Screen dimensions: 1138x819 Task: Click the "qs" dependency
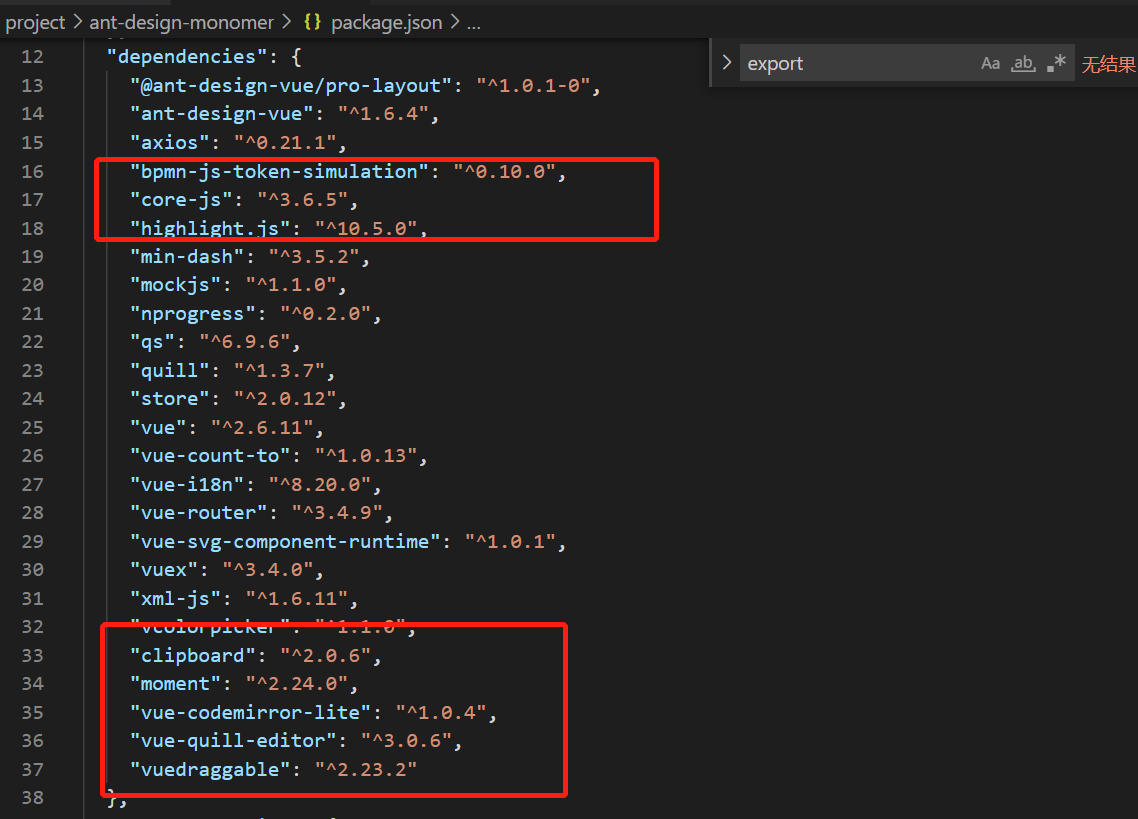[x=152, y=342]
